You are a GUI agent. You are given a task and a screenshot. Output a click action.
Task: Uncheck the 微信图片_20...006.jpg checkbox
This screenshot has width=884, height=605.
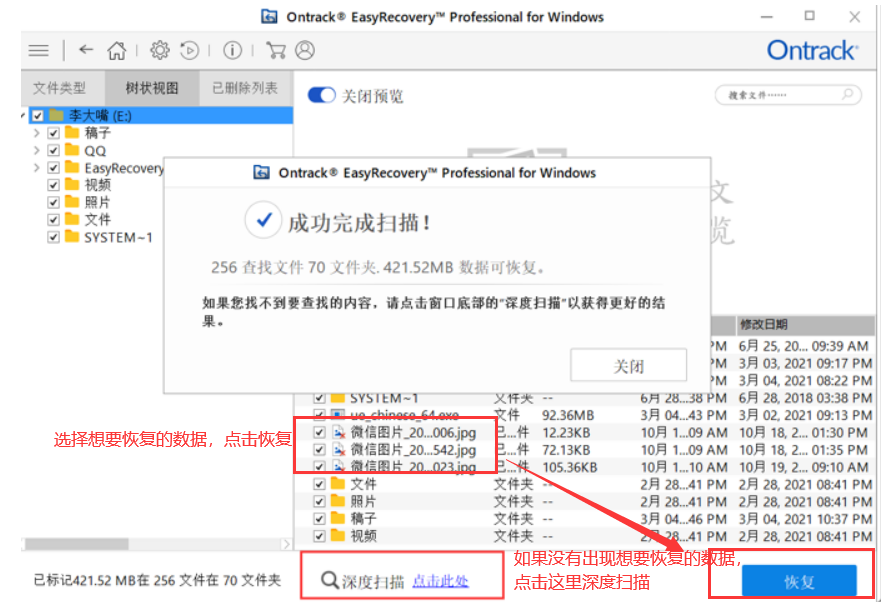(319, 433)
